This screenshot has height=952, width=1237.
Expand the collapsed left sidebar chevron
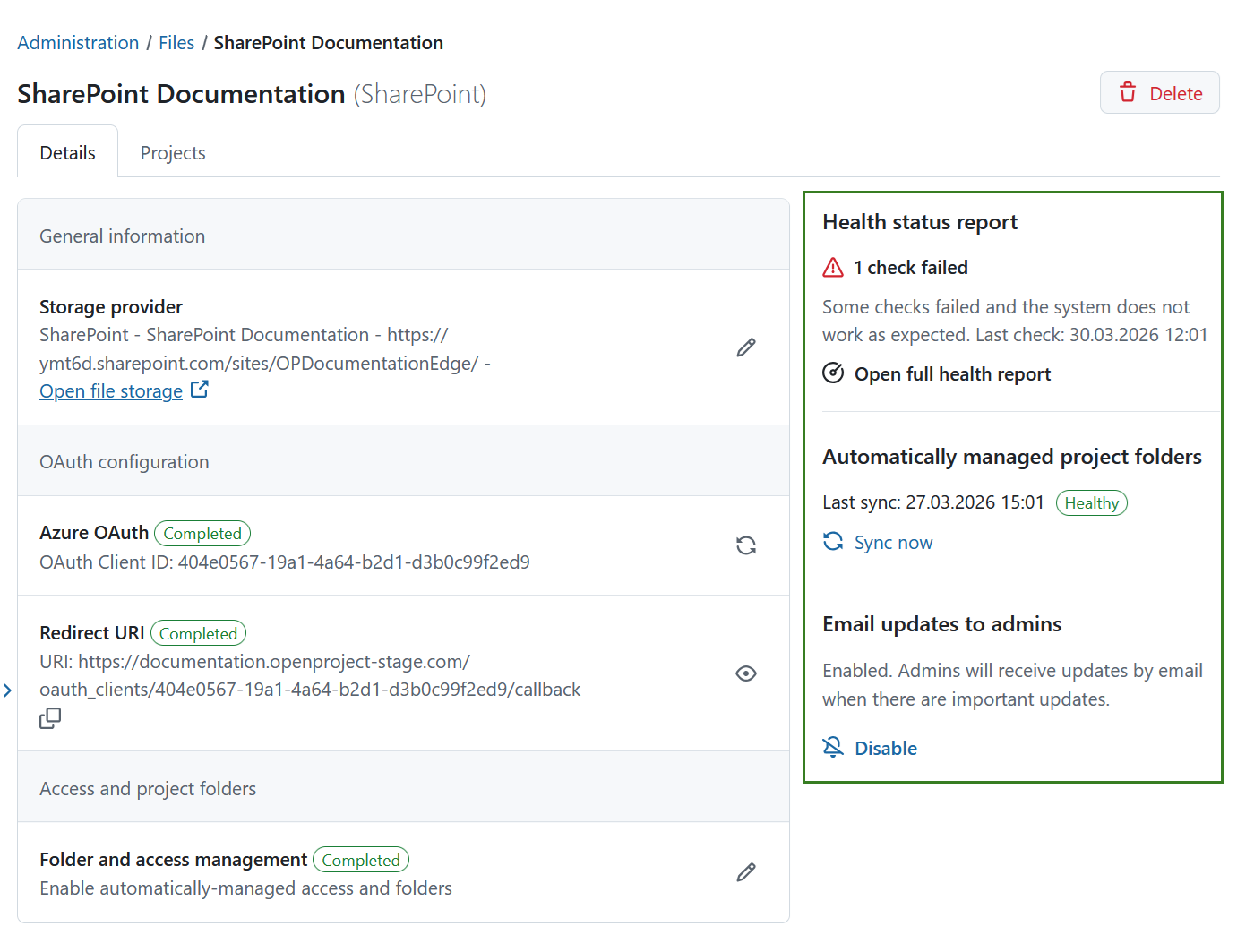tap(8, 690)
